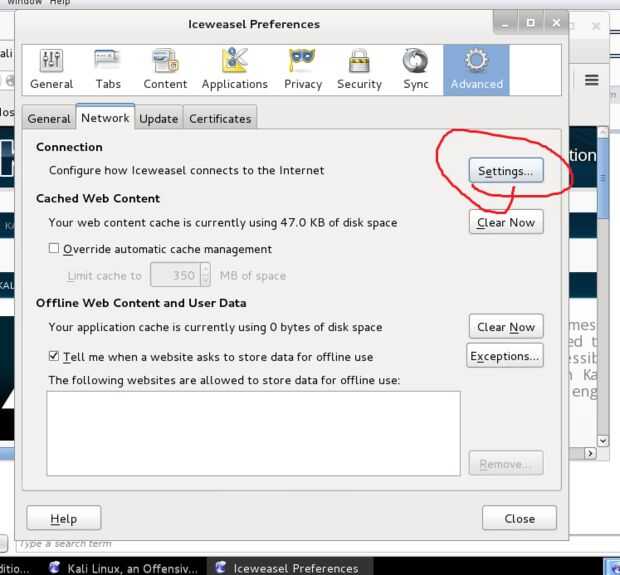Click Offline Web Content and User Data heading
This screenshot has width=620, height=575.
coord(141,303)
